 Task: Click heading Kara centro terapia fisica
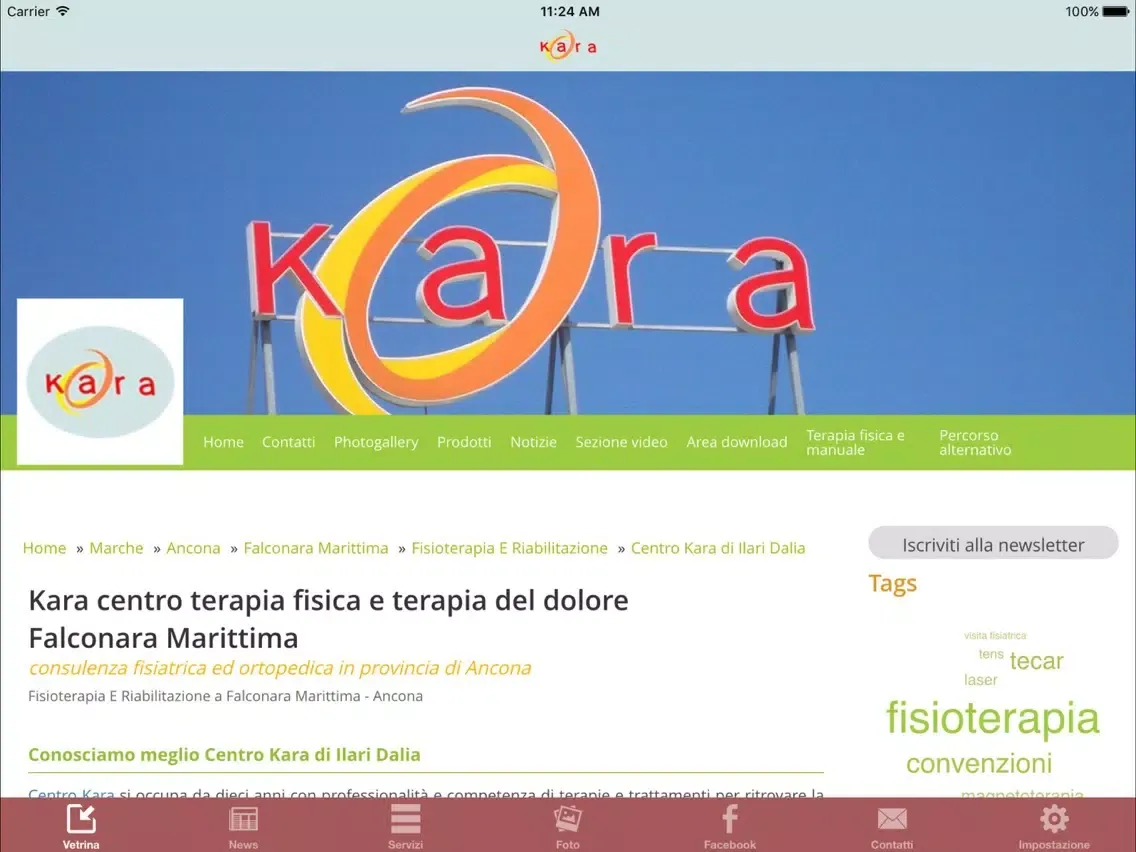[x=328, y=619]
